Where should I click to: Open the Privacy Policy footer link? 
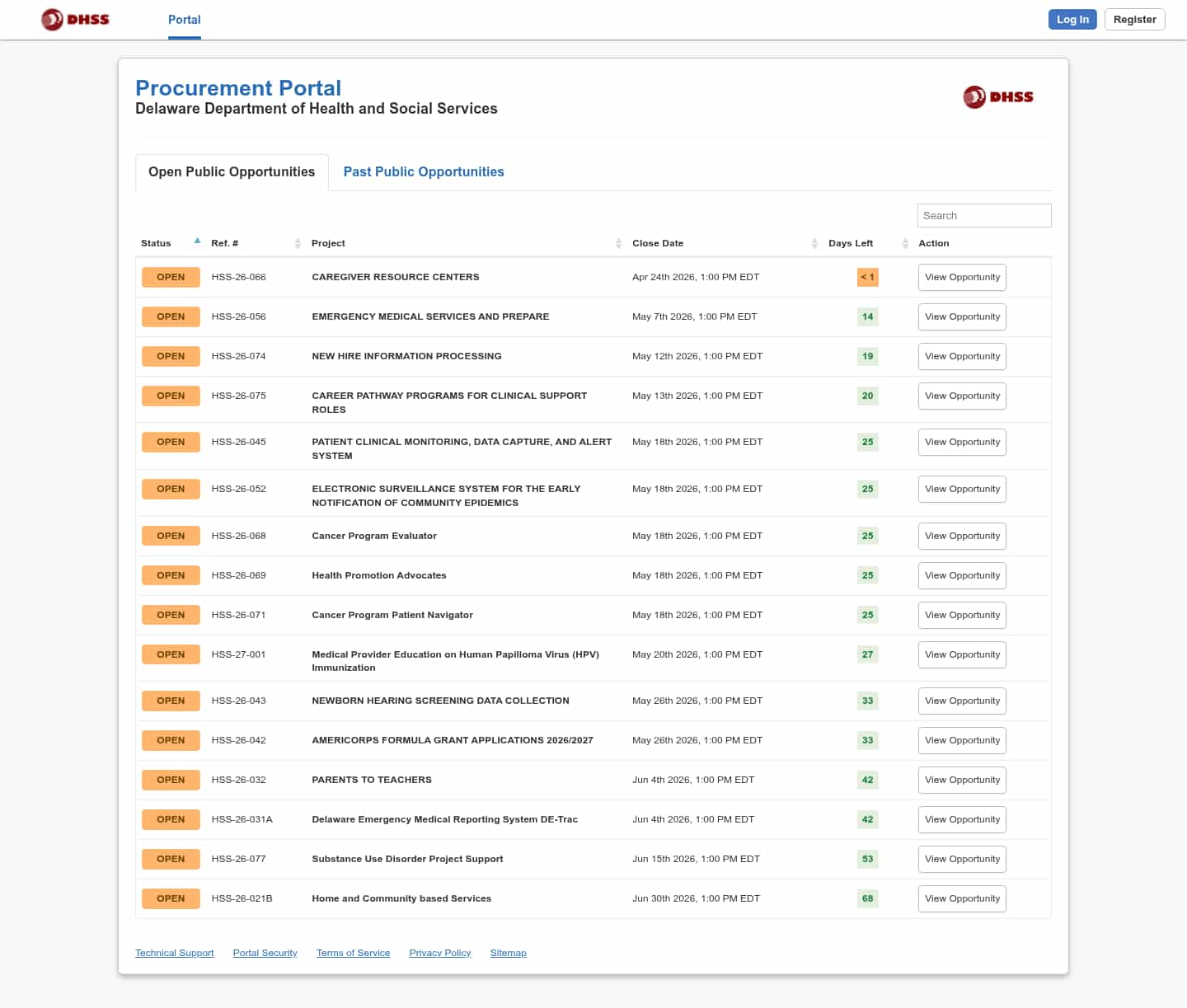coord(439,954)
